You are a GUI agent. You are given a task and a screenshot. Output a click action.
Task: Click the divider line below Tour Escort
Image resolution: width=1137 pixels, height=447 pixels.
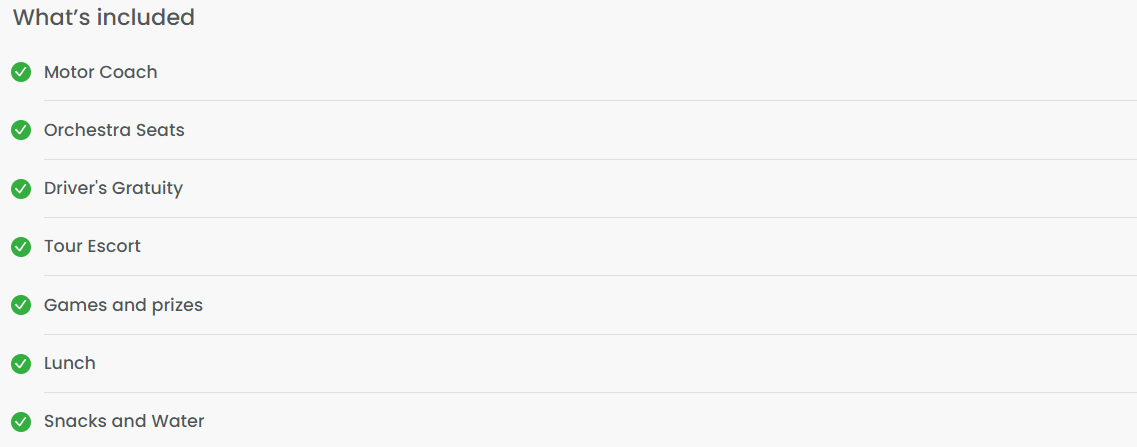[x=590, y=276]
